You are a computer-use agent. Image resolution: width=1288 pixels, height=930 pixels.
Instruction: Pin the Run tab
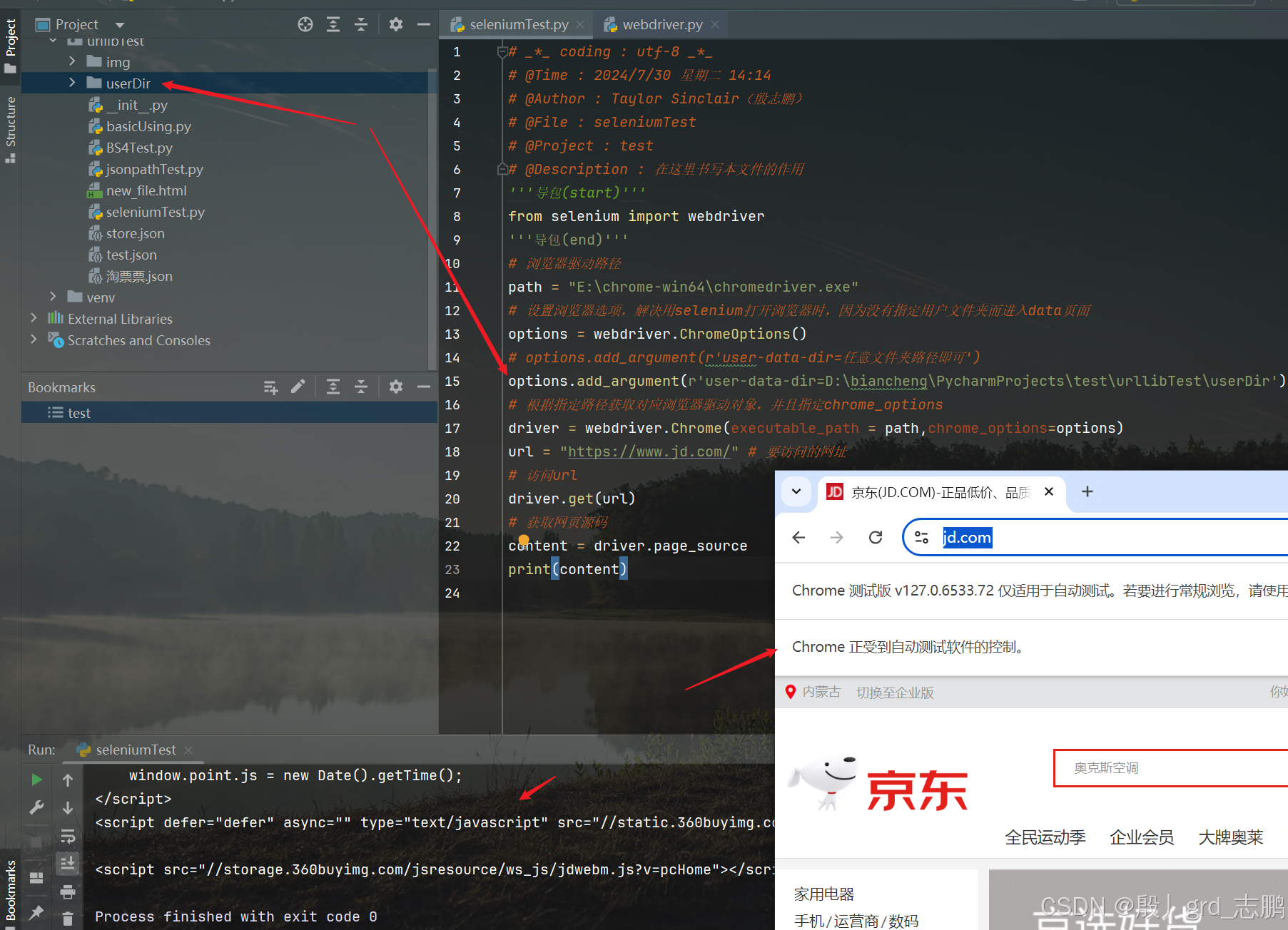(x=37, y=912)
